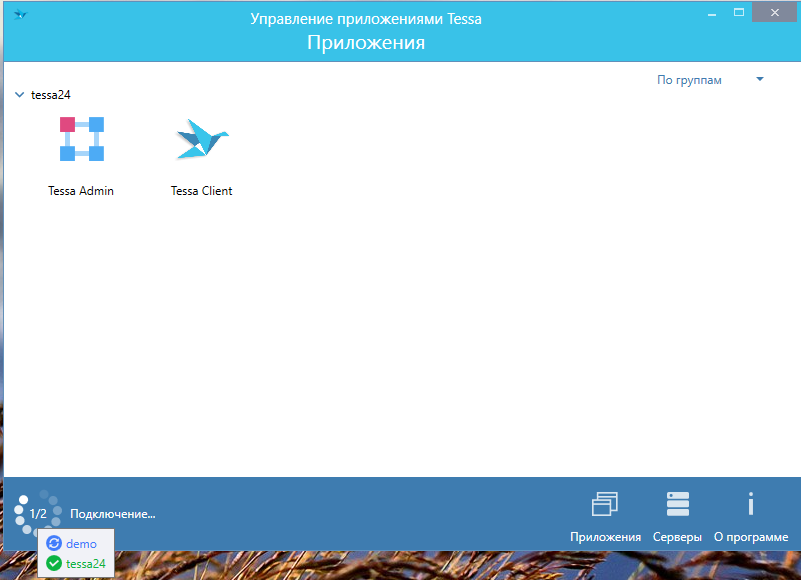Open the 'По группам' grouping dropdown
This screenshot has width=802, height=582.
[x=710, y=80]
